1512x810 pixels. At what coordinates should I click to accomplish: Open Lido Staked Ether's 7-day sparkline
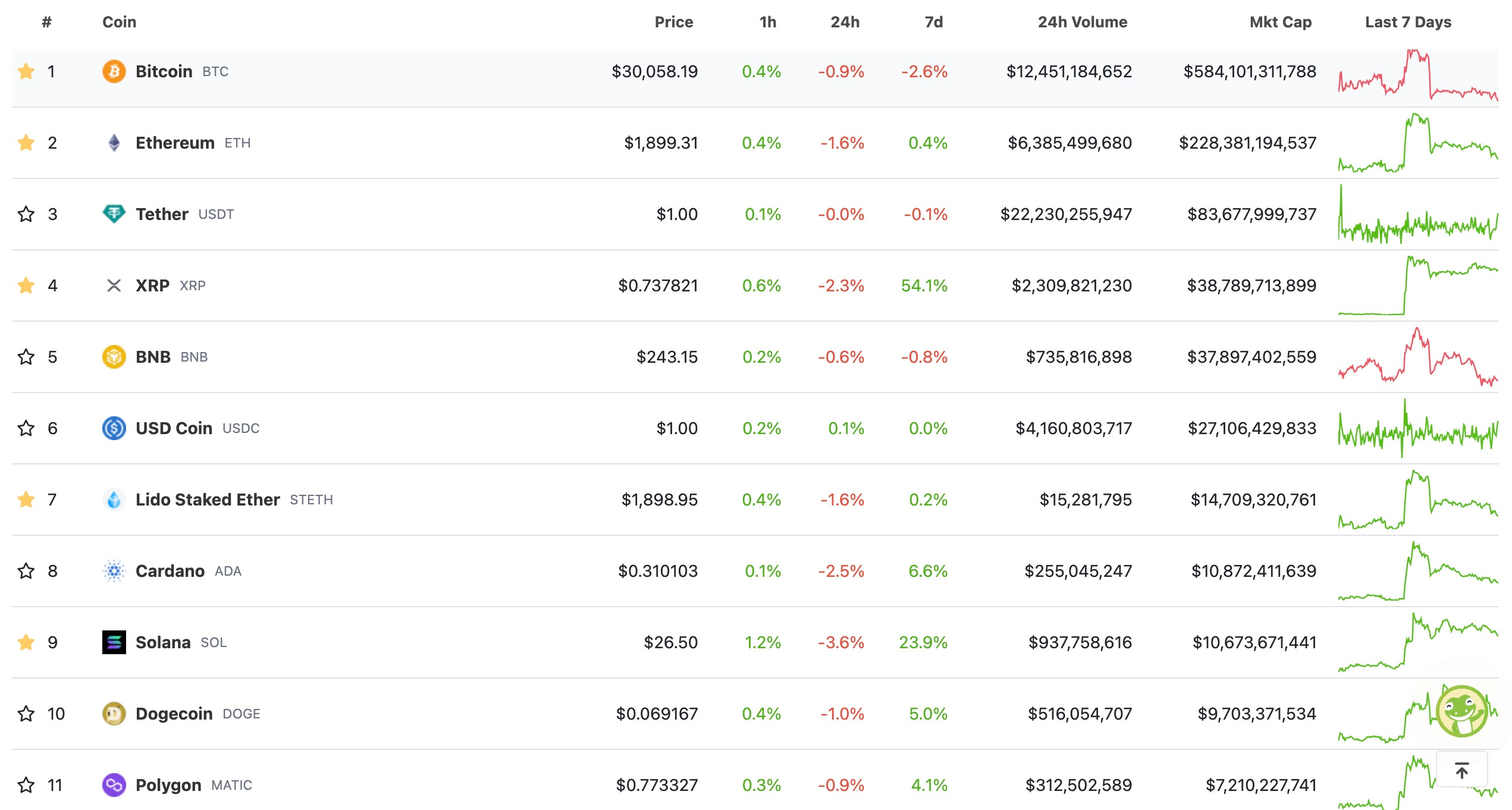tap(1418, 500)
